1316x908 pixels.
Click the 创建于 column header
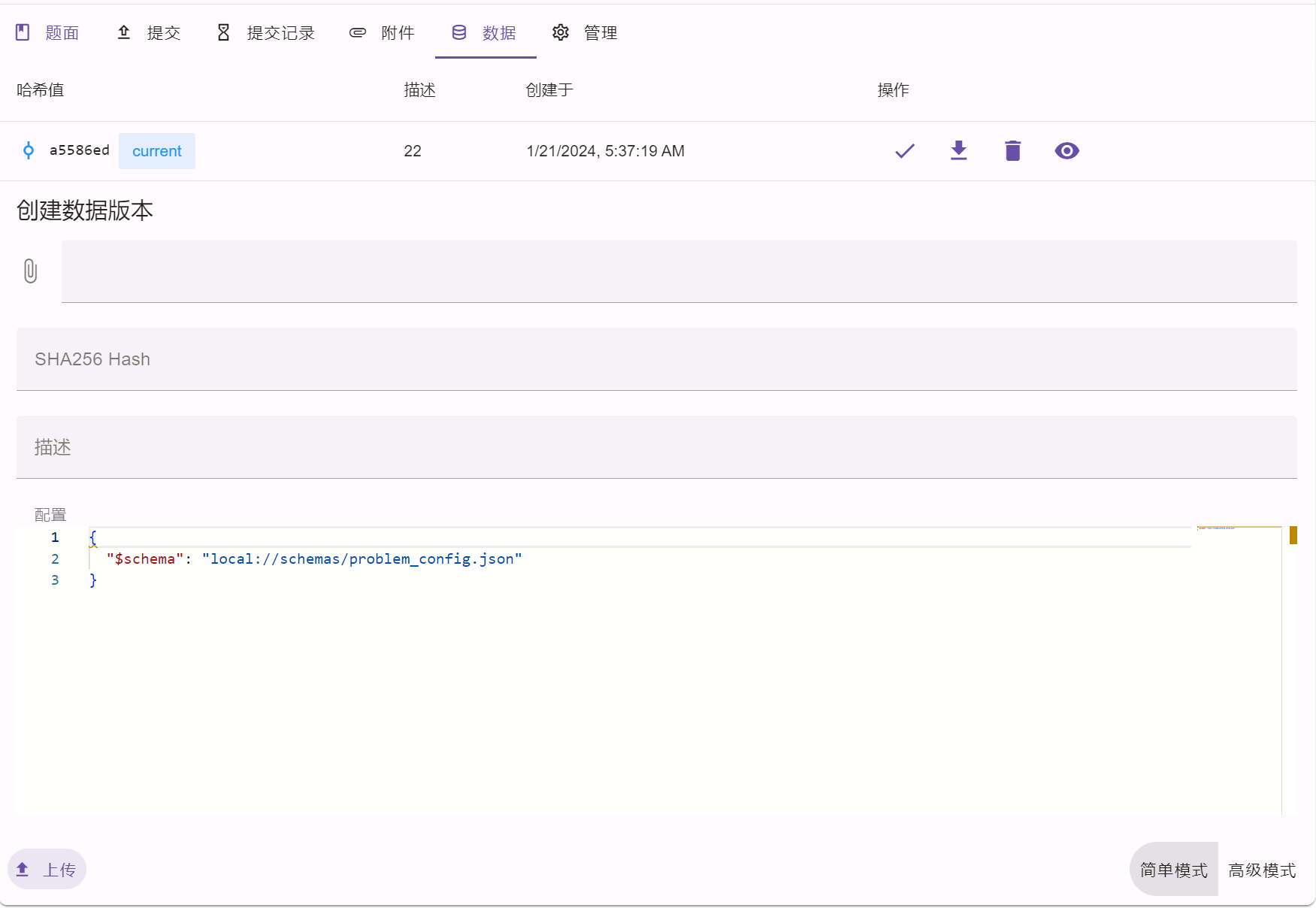point(550,90)
